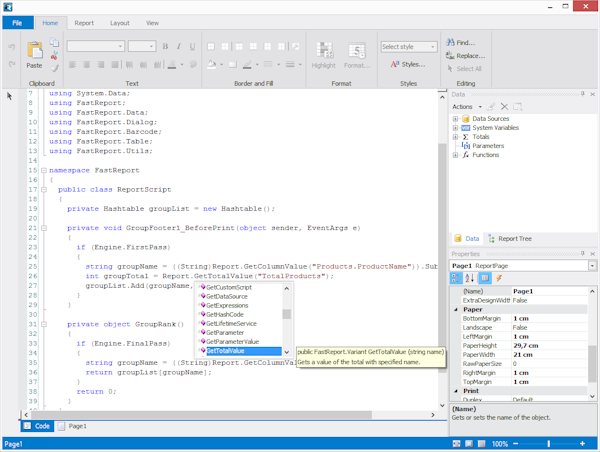
Task: Click the Find button in Editing group
Action: pos(459,43)
